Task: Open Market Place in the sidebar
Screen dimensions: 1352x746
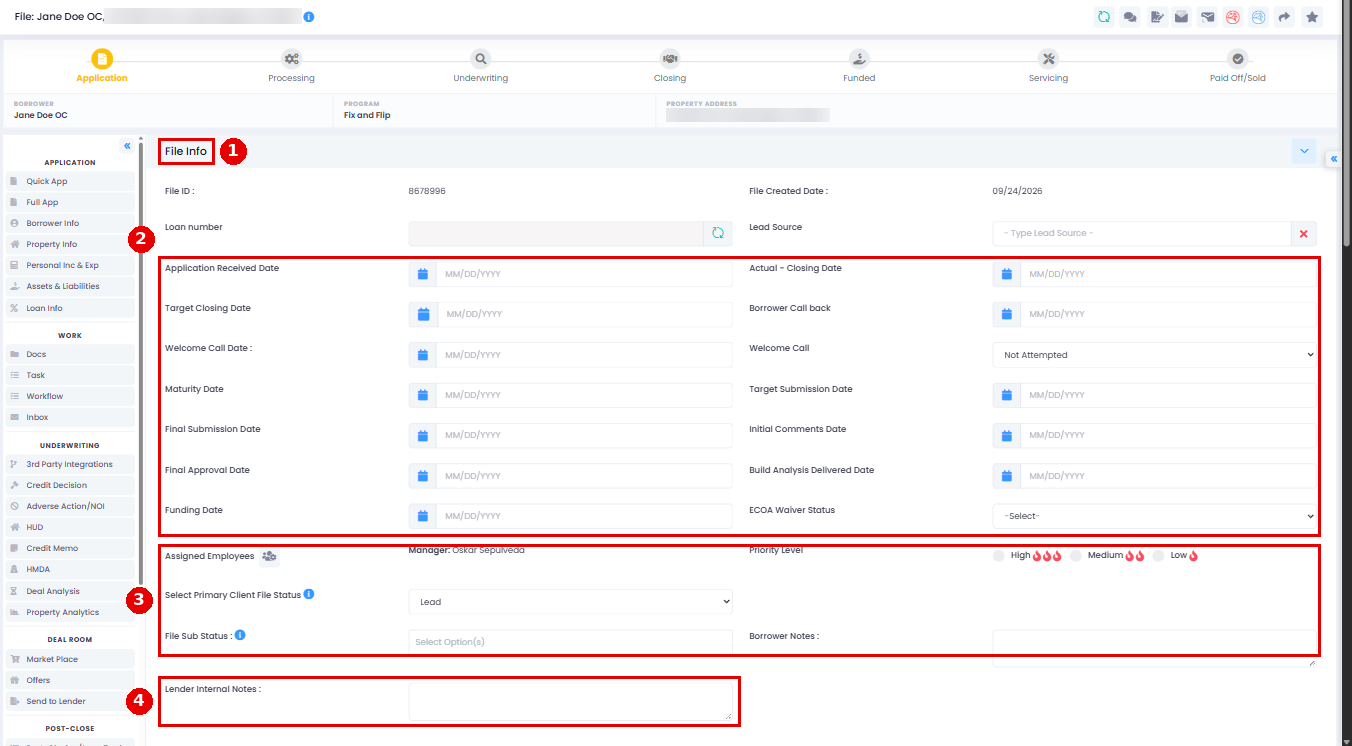Action: [70, 659]
